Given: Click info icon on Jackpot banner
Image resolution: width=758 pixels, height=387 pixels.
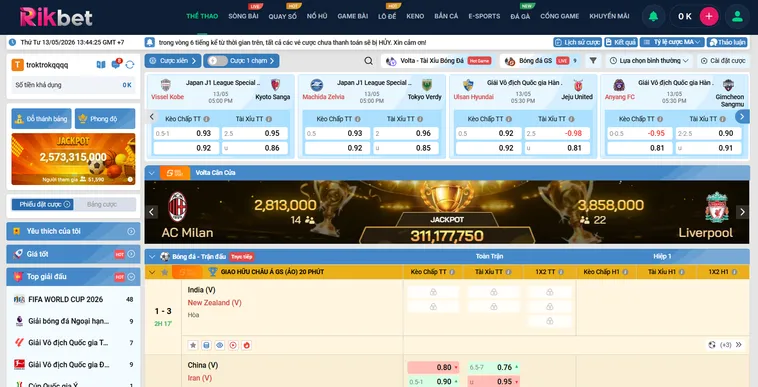Looking at the screenshot, I should 130,179.
